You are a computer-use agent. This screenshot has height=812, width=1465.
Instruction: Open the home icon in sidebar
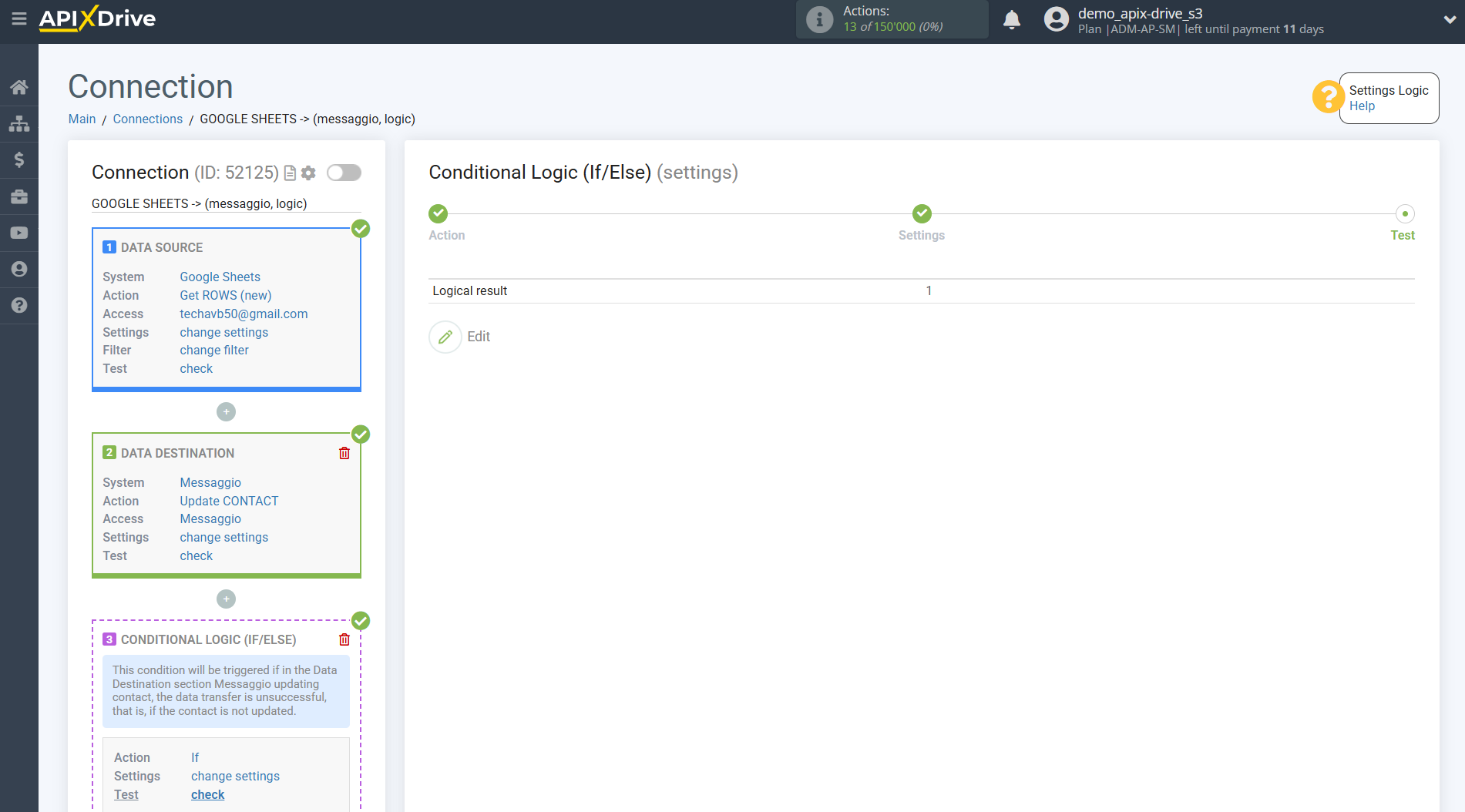[19, 87]
